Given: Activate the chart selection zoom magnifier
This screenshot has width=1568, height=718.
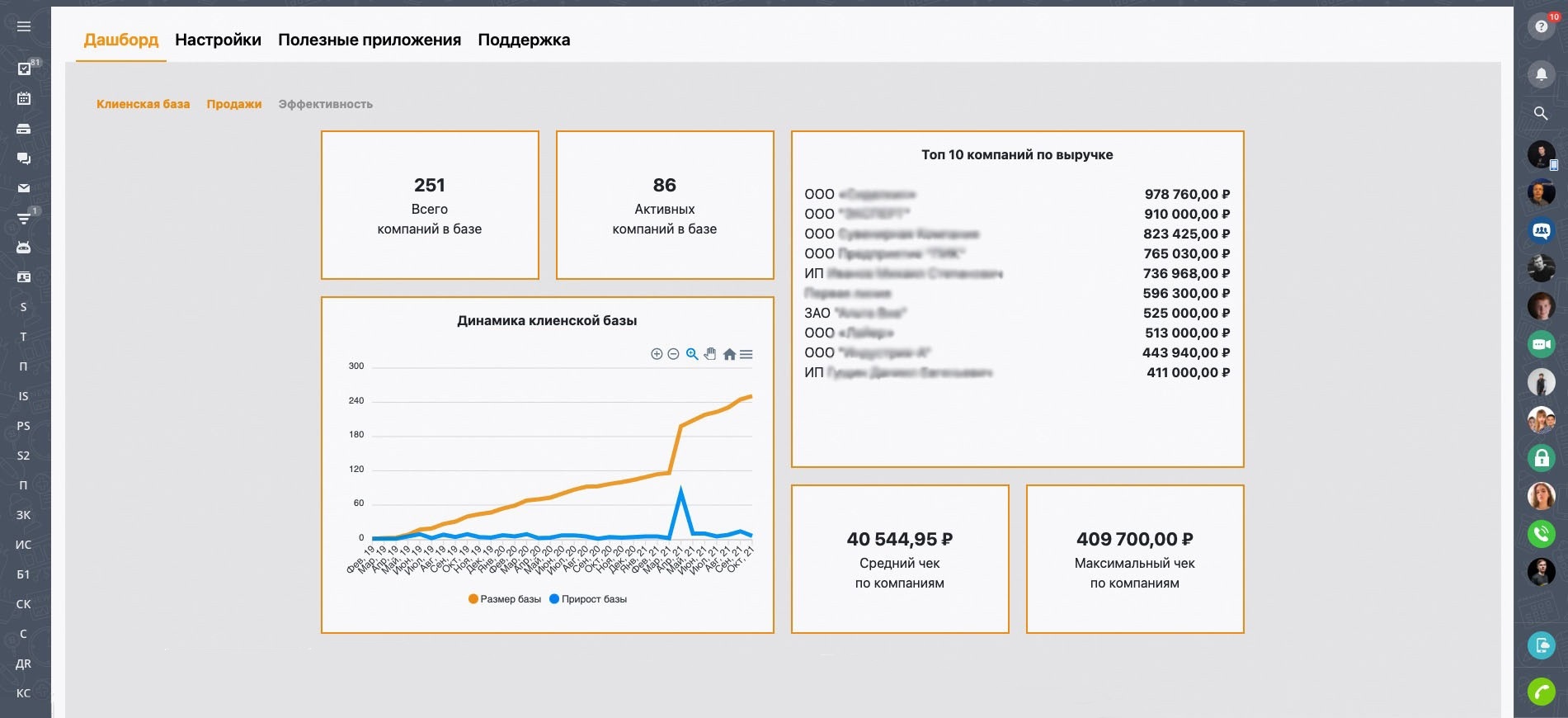Looking at the screenshot, I should (692, 354).
